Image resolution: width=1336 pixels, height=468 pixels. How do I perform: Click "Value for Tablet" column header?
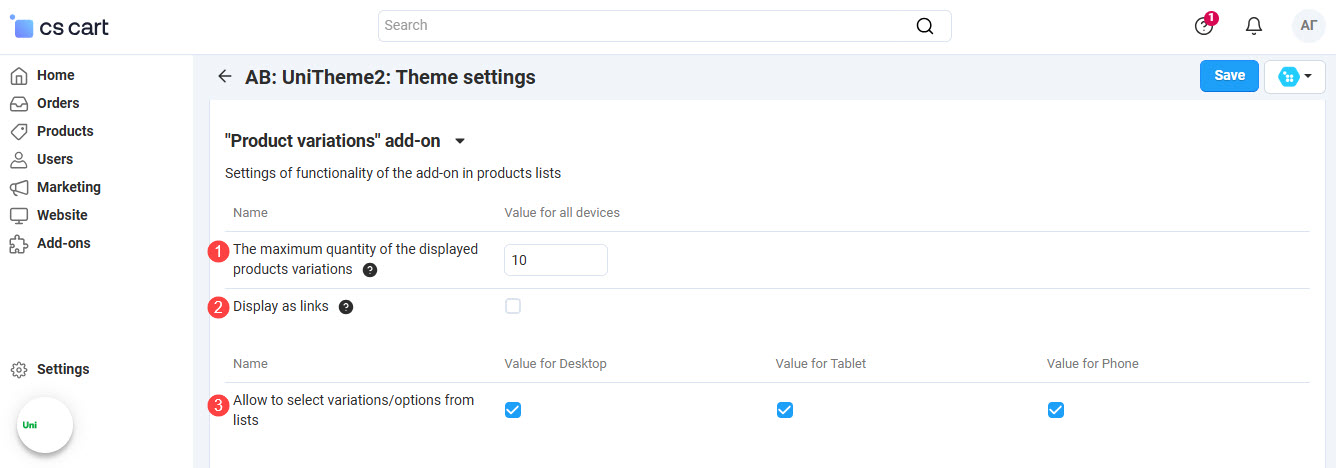[x=821, y=364]
